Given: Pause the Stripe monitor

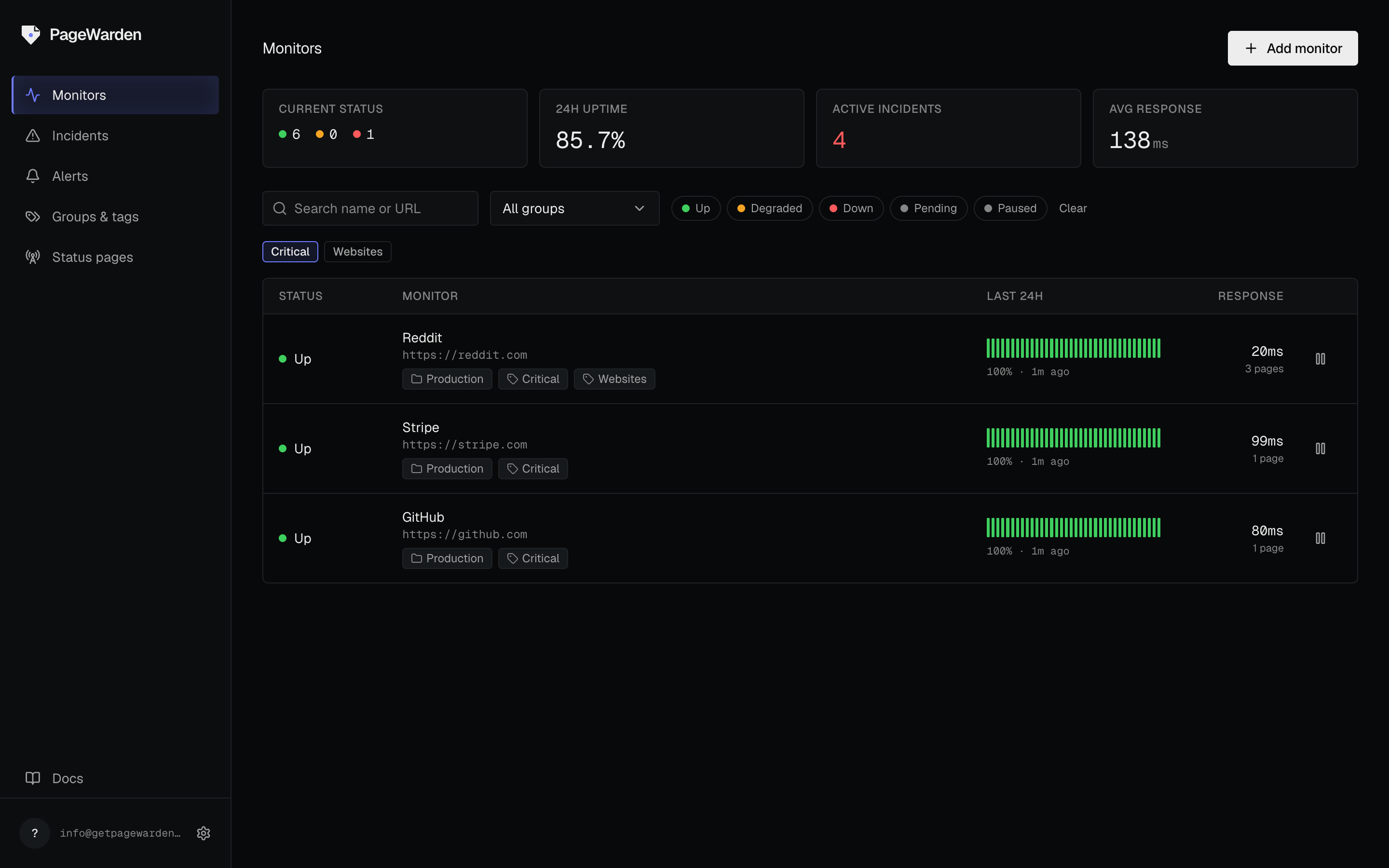Looking at the screenshot, I should click(1320, 448).
